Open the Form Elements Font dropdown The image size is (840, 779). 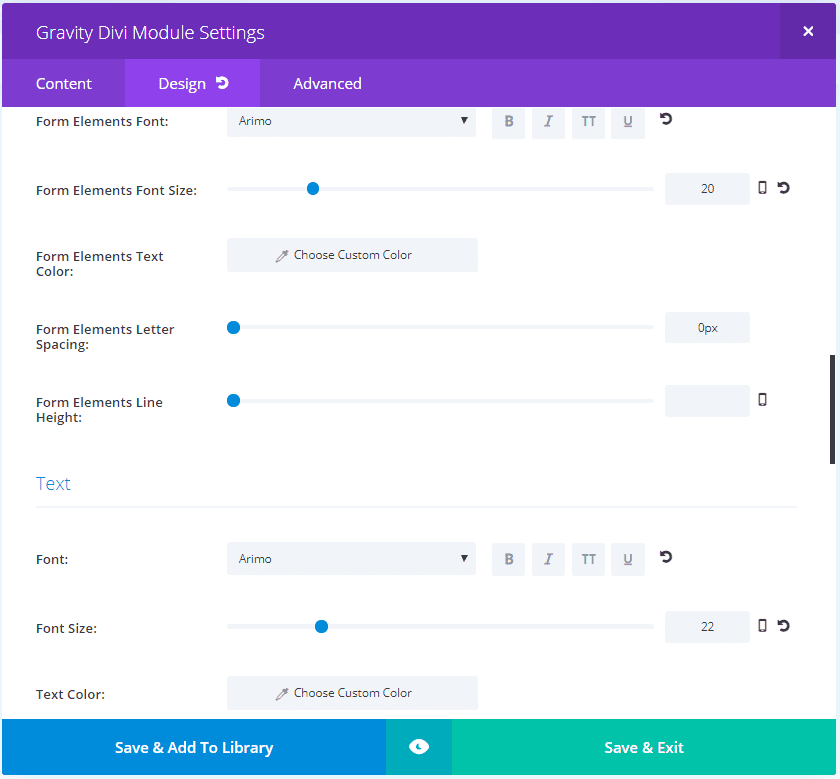351,122
